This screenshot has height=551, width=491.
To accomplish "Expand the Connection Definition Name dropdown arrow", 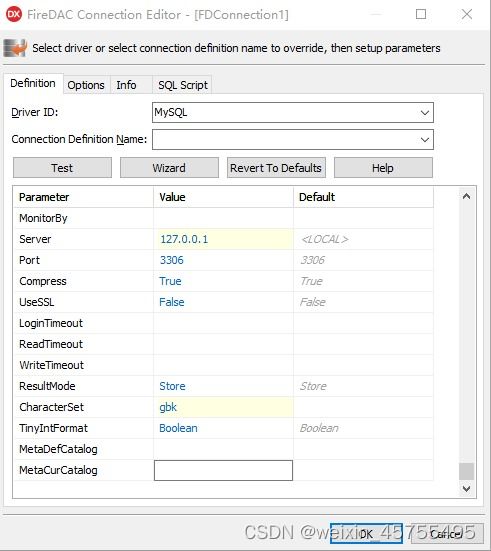I will 425,140.
